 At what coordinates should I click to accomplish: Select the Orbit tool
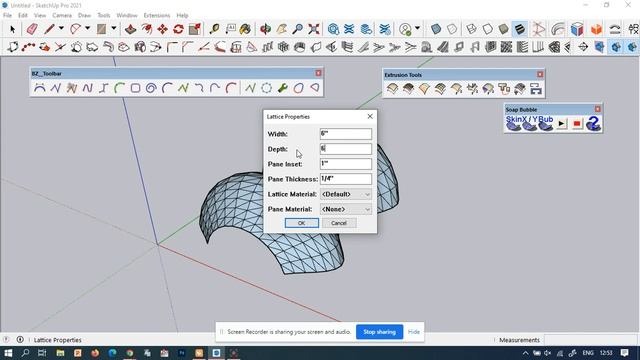coord(265,29)
